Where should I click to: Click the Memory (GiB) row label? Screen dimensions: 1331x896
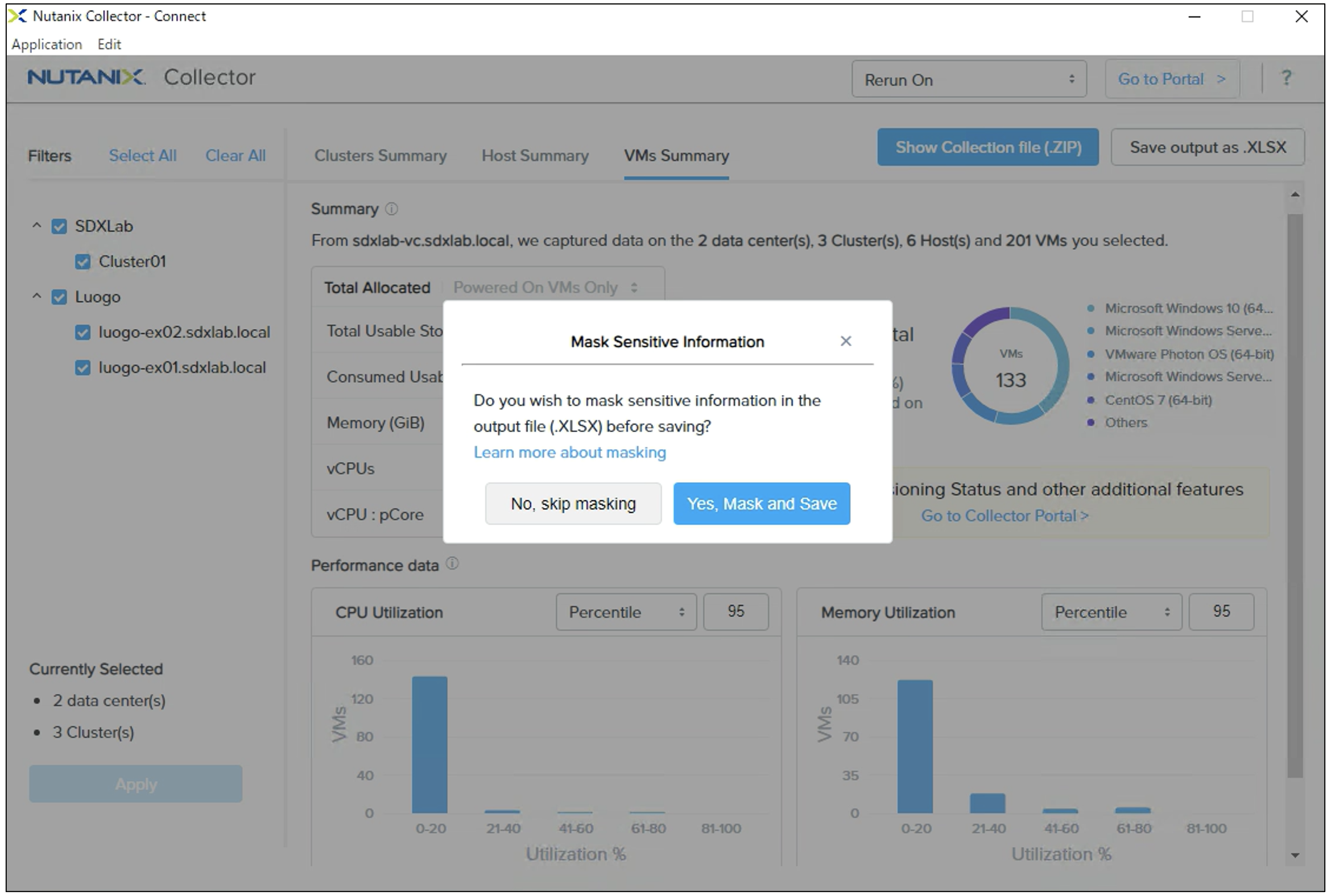[375, 423]
